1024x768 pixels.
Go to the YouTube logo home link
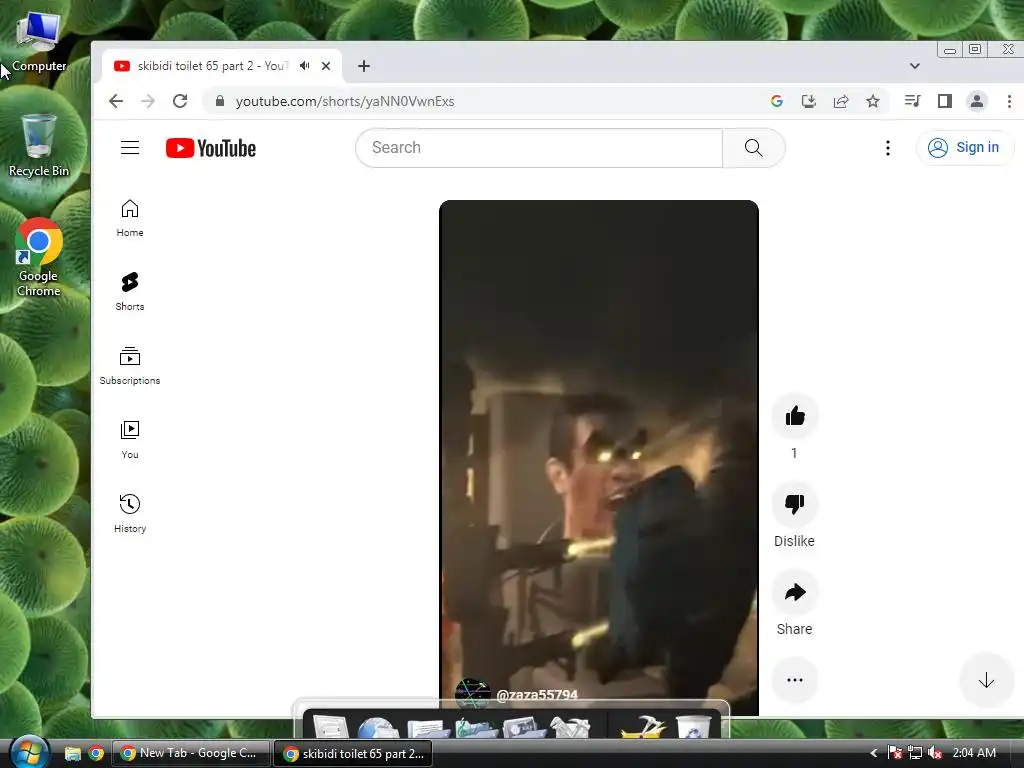pyautogui.click(x=210, y=148)
